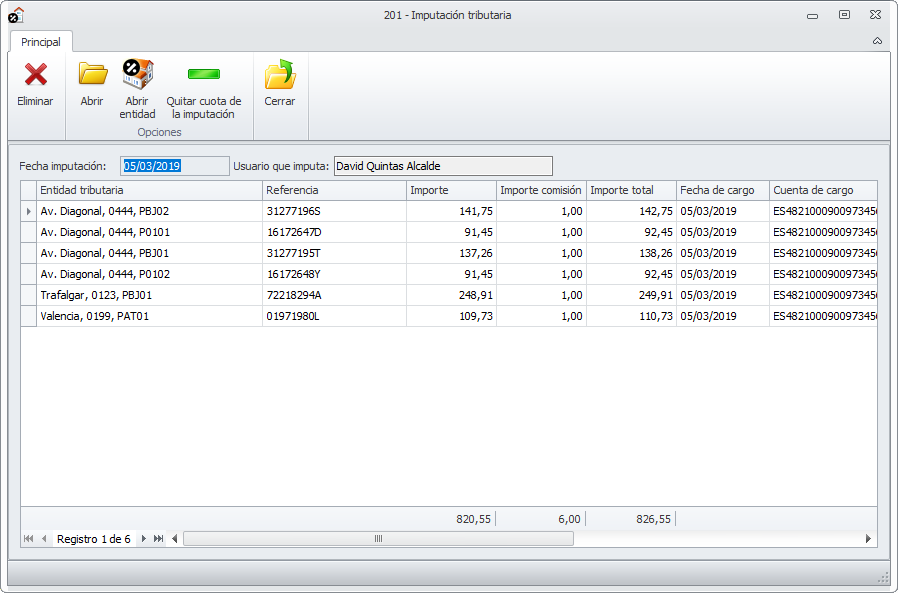The height and width of the screenshot is (593, 898).
Task: Select the Trafalgar, 0123, PBJ01 row
Action: pyautogui.click(x=149, y=295)
